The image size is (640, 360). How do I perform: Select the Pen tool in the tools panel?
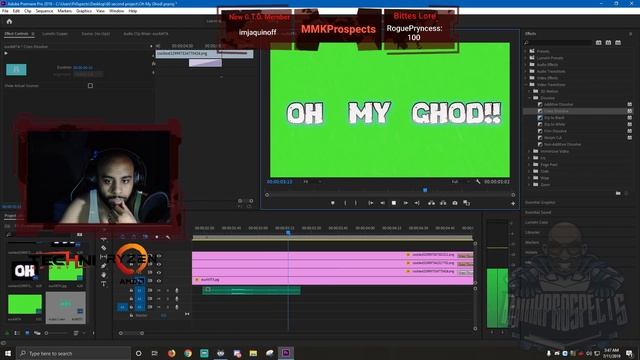[x=104, y=266]
